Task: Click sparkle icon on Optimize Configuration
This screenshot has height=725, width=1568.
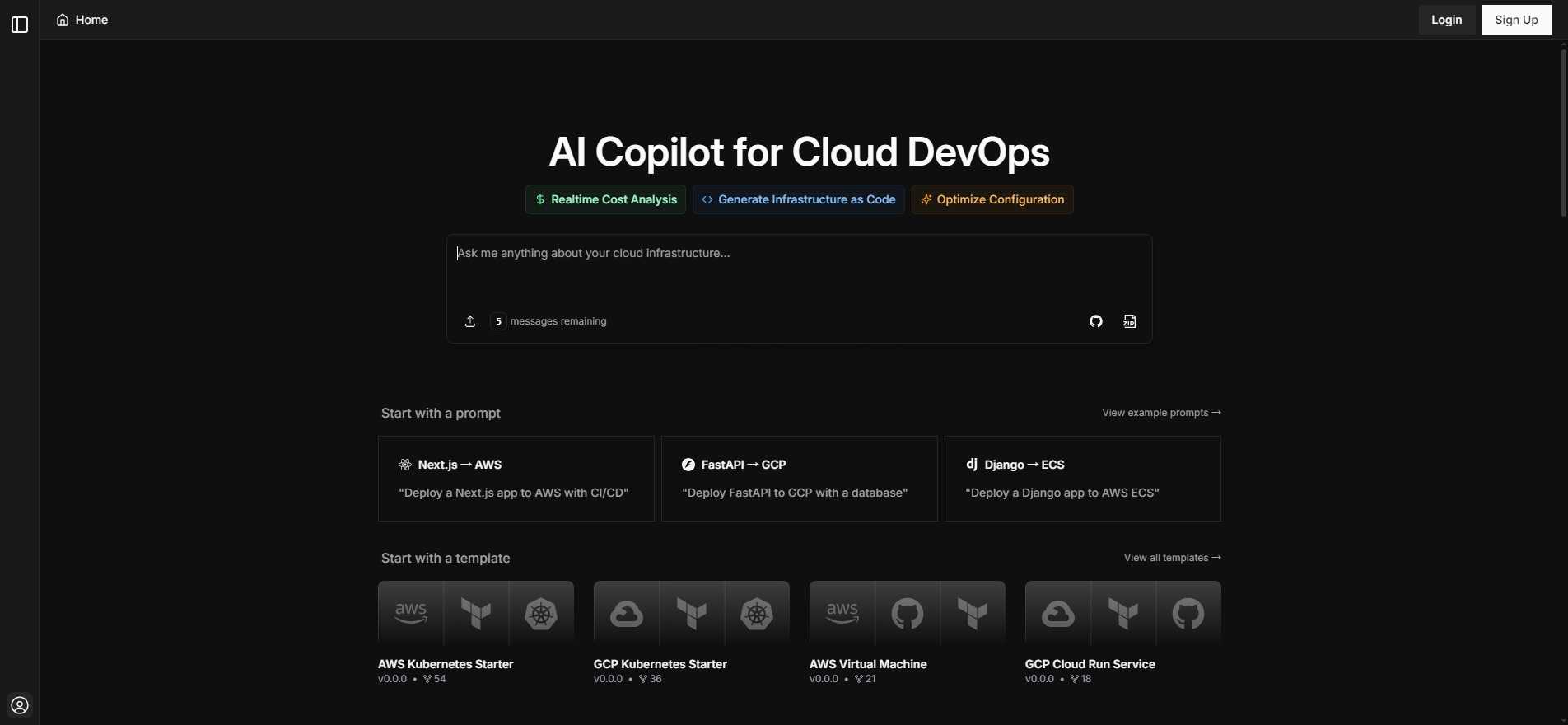Action: point(926,199)
